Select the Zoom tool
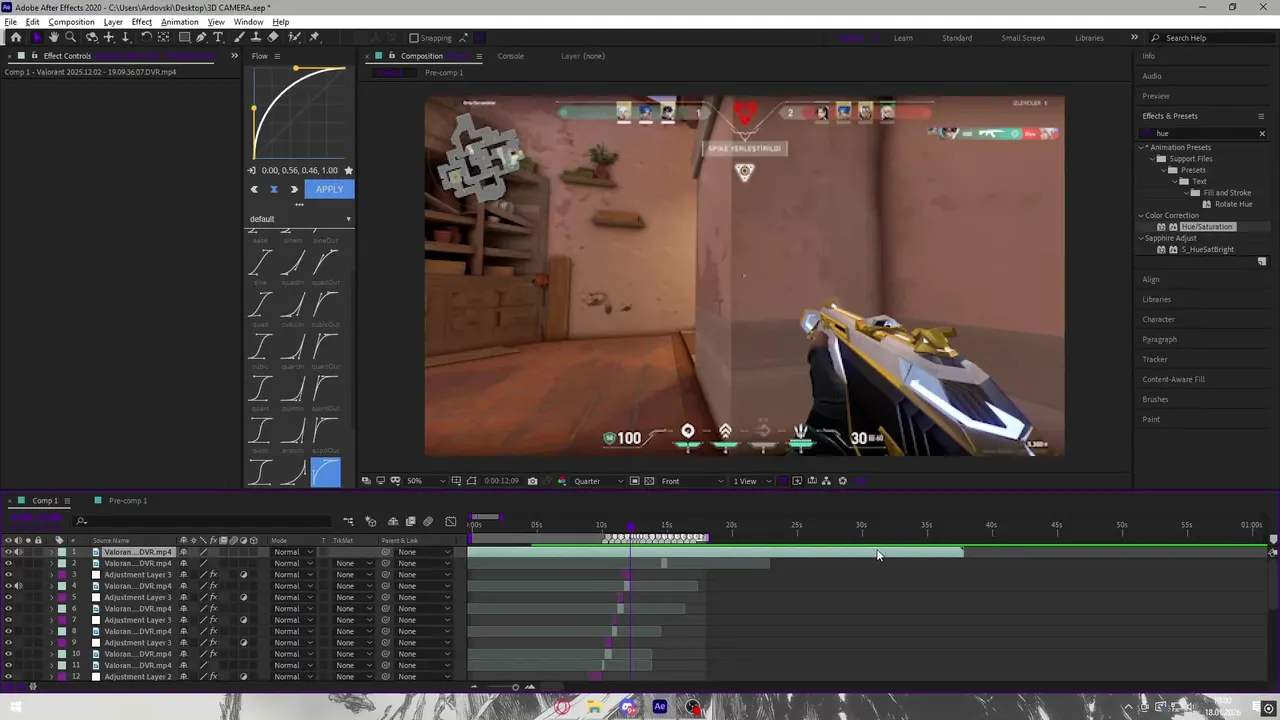 [x=70, y=37]
